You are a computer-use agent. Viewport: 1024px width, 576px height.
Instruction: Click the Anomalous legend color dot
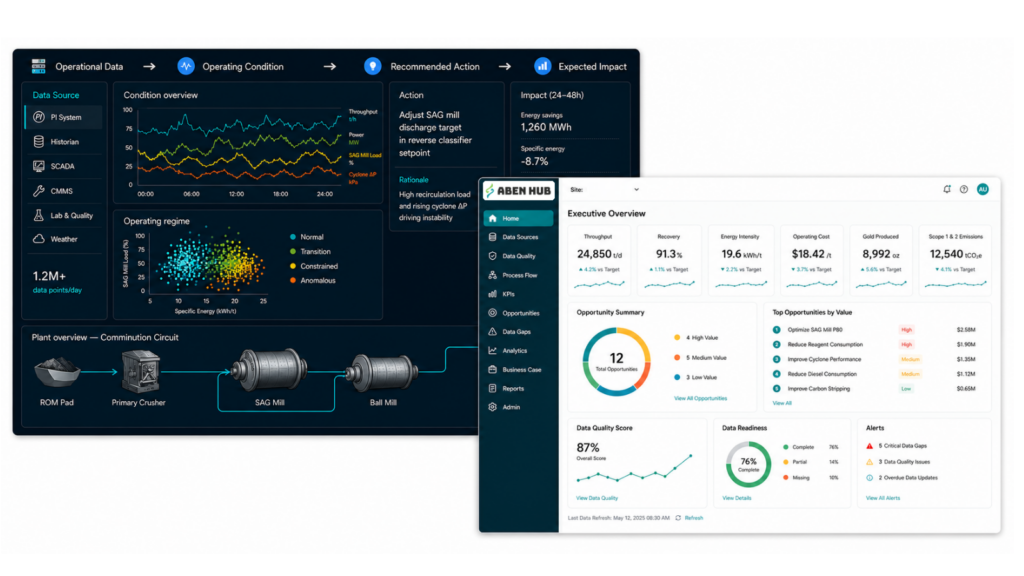(293, 281)
